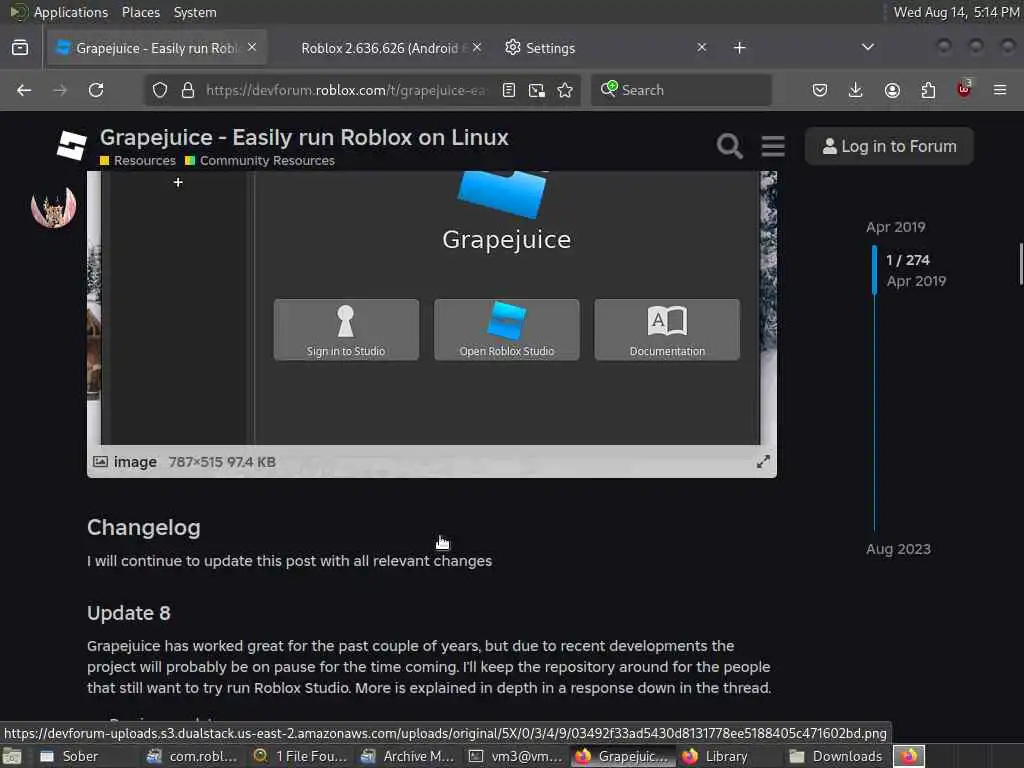Screen dimensions: 1024x768
Task: Open the Resources category link
Action: 138,161
